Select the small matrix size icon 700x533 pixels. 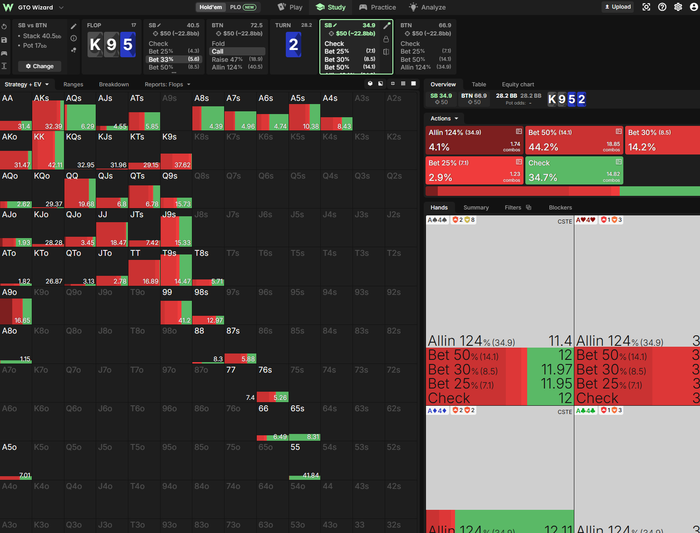point(393,83)
